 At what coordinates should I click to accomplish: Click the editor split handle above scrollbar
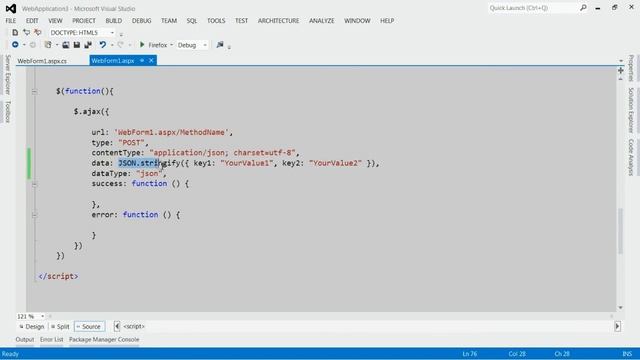[x=621, y=71]
